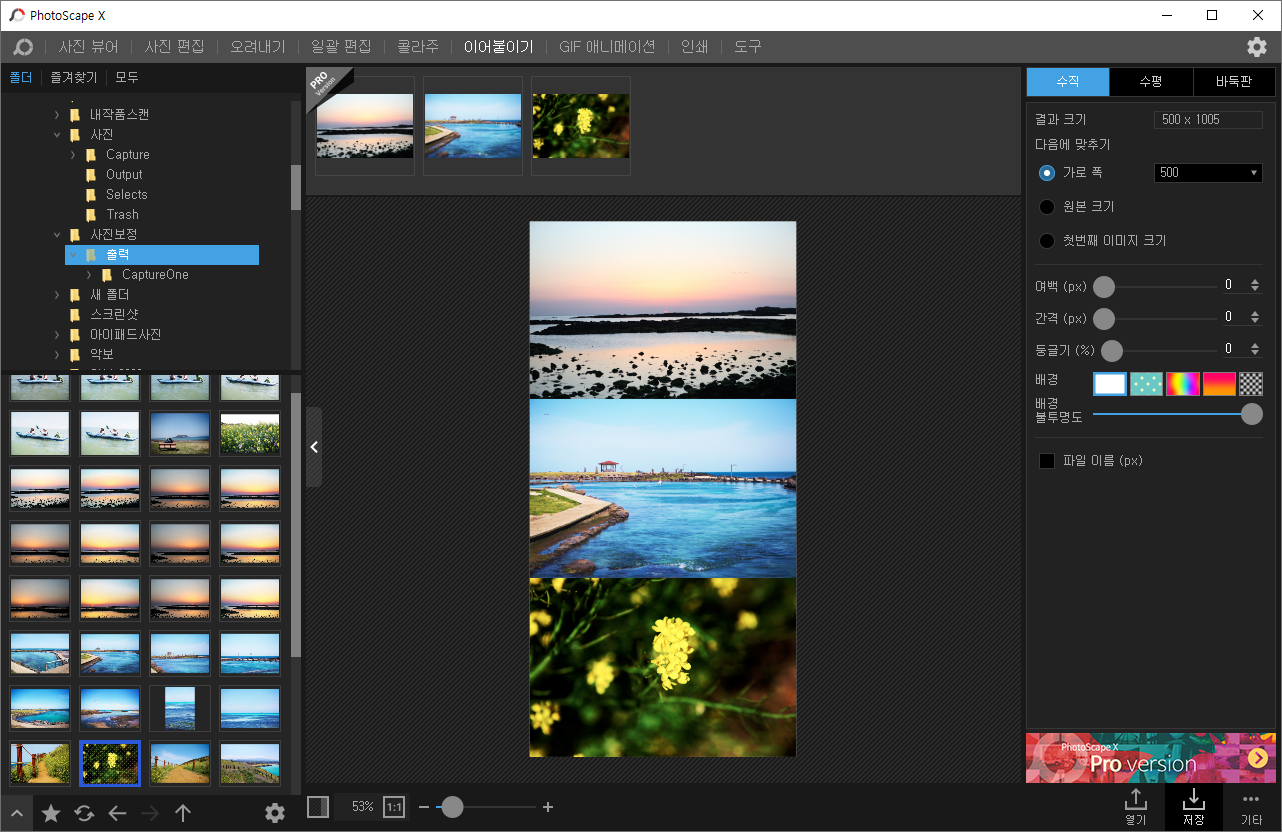The width and height of the screenshot is (1282, 832).
Task: Collapse the 사진 folder
Action: 57,135
